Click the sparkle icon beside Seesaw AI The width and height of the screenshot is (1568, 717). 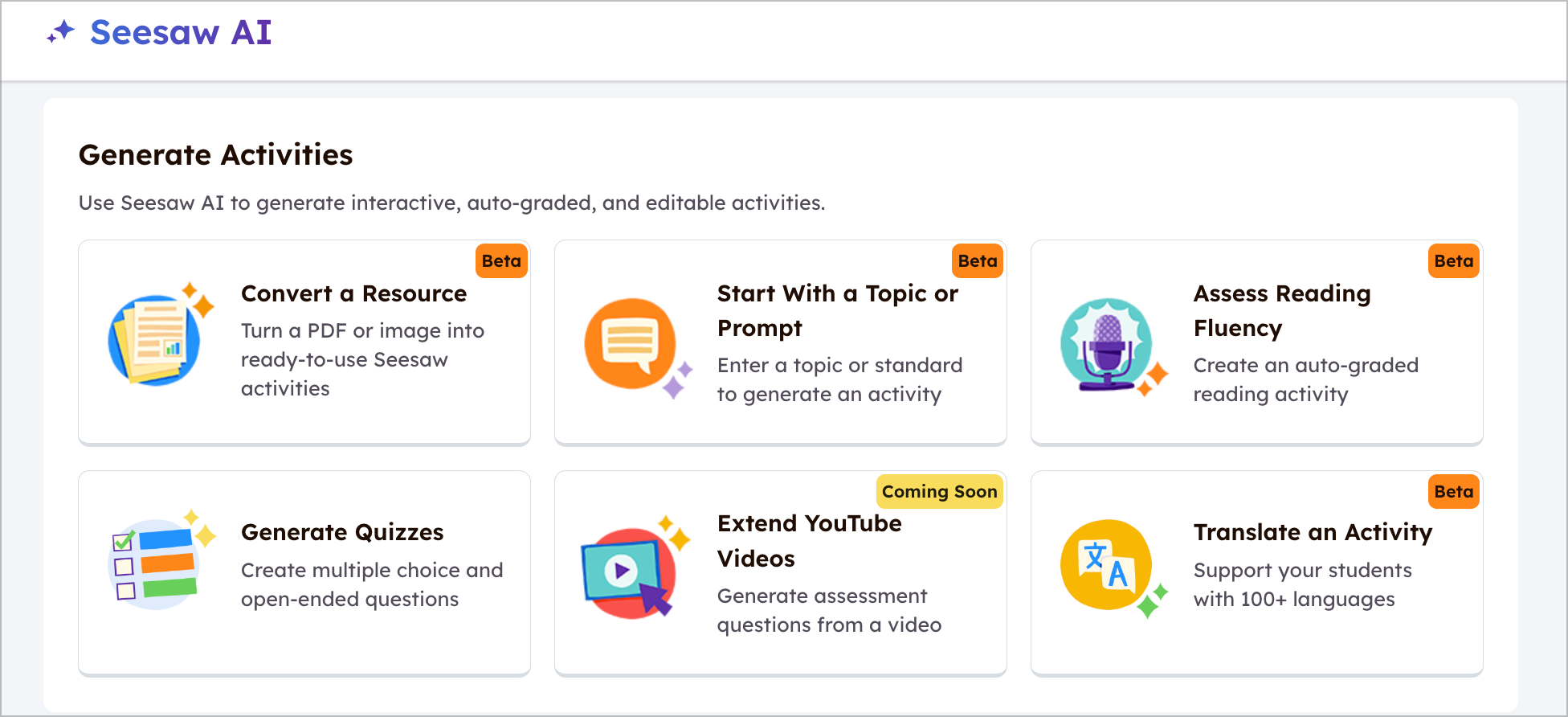pos(60,33)
